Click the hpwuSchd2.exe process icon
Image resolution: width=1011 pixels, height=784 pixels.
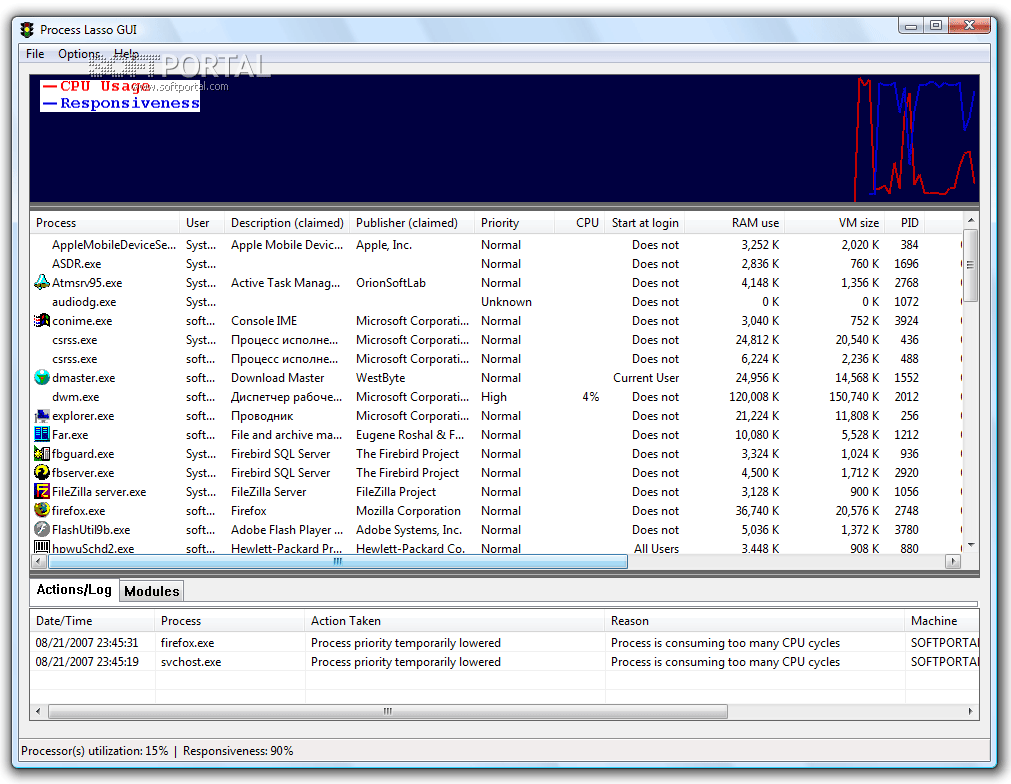pos(42,547)
